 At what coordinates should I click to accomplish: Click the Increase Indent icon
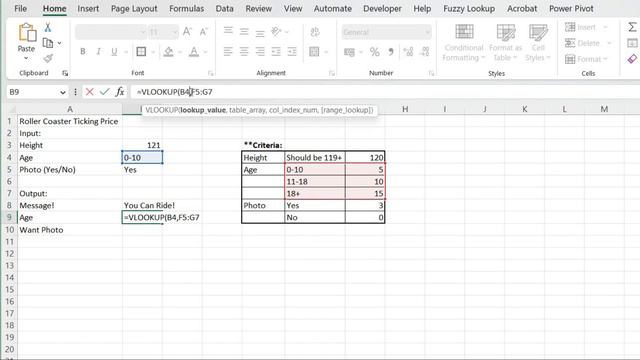(292, 51)
